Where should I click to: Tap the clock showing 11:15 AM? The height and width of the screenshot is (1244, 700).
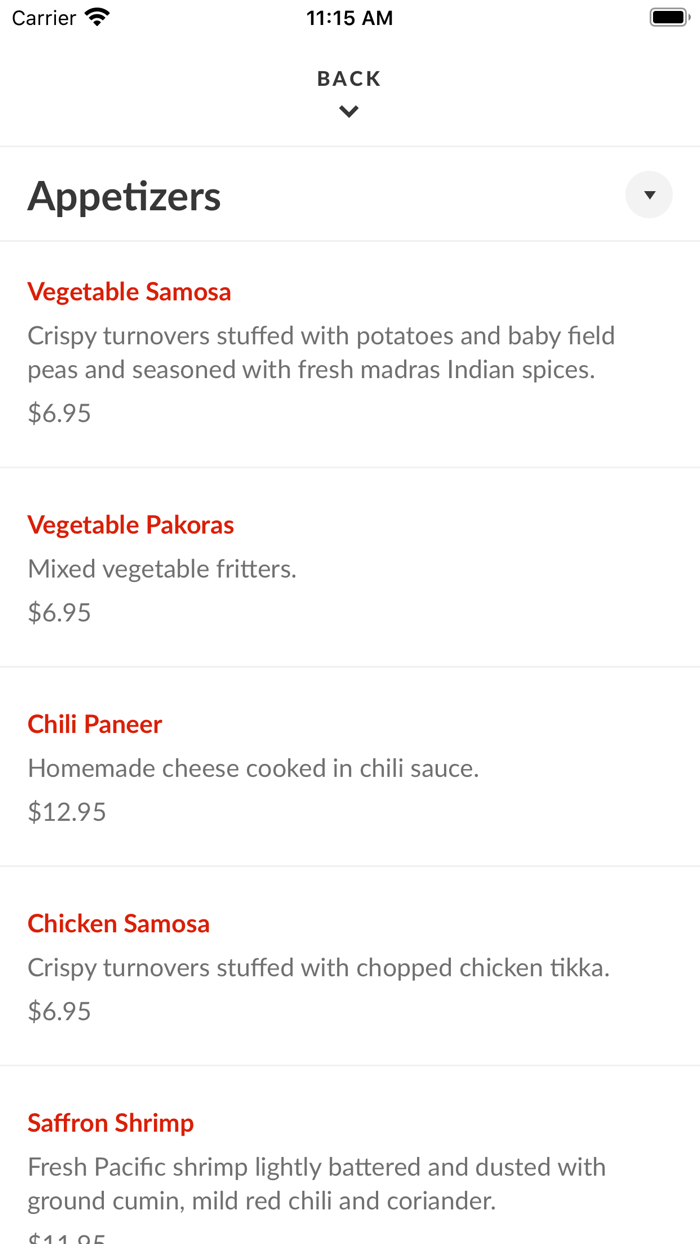coord(349,17)
